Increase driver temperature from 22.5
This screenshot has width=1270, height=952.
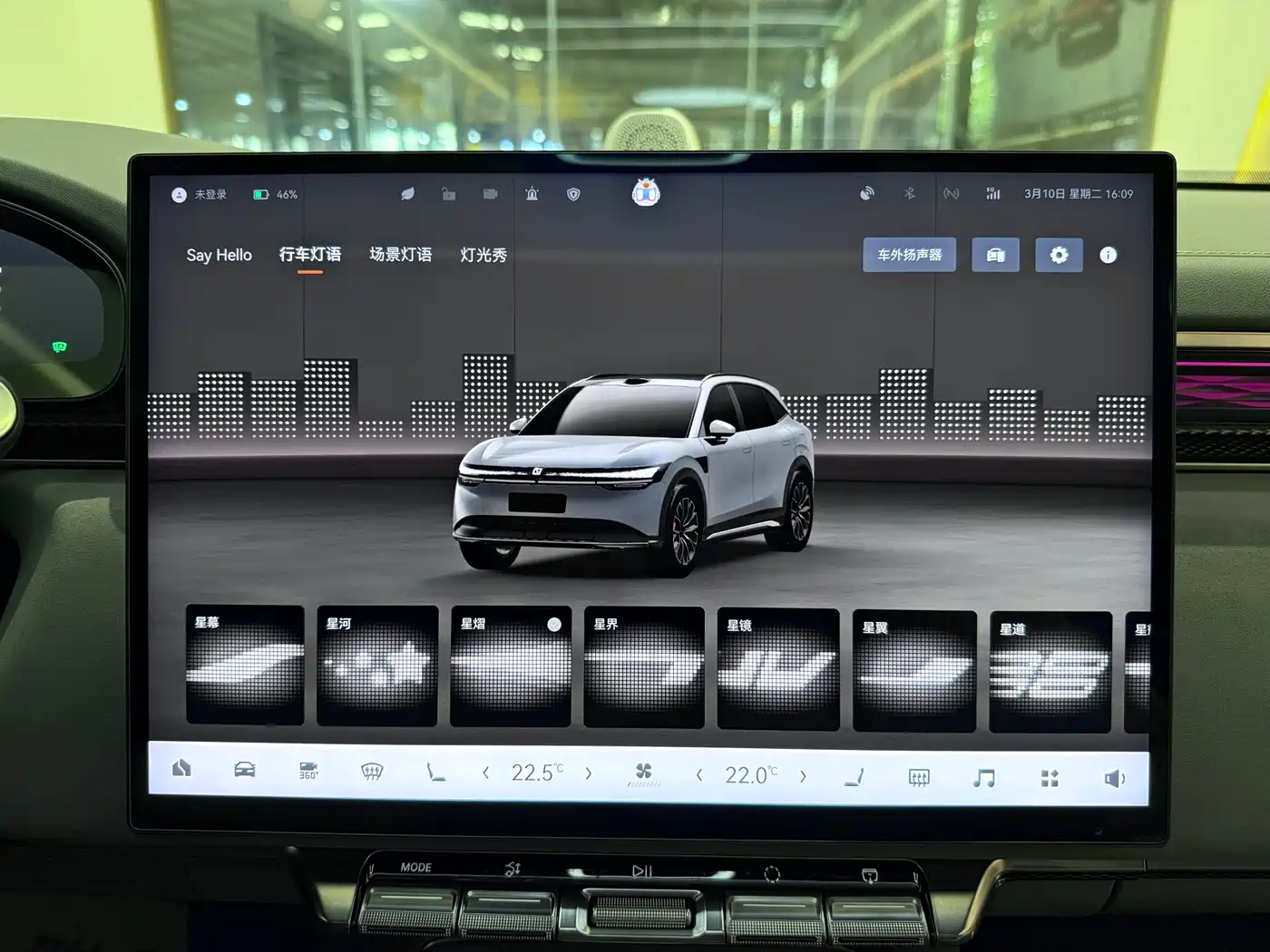pos(589,773)
